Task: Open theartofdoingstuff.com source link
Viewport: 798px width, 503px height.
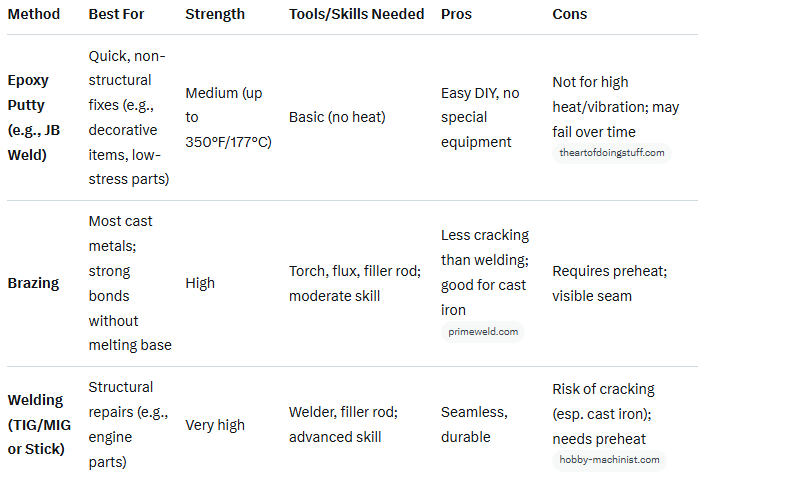Action: (612, 153)
